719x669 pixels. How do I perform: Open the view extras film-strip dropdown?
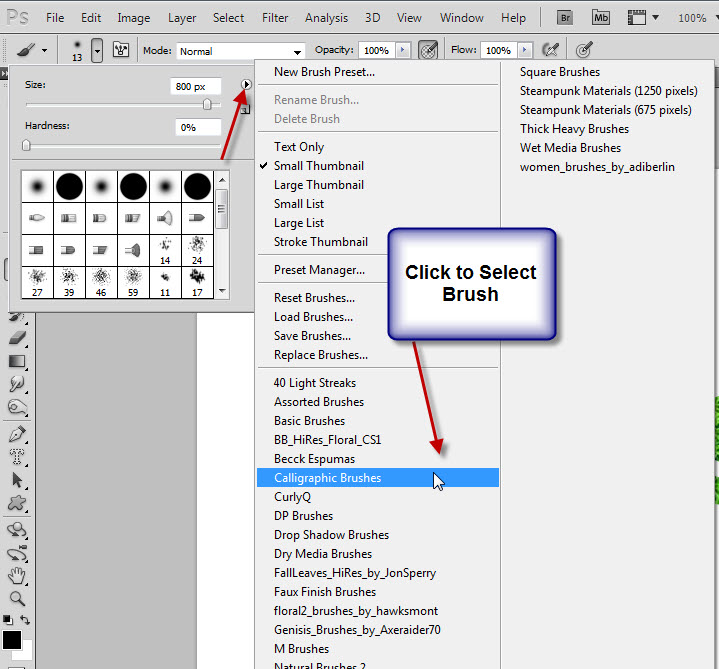642,18
